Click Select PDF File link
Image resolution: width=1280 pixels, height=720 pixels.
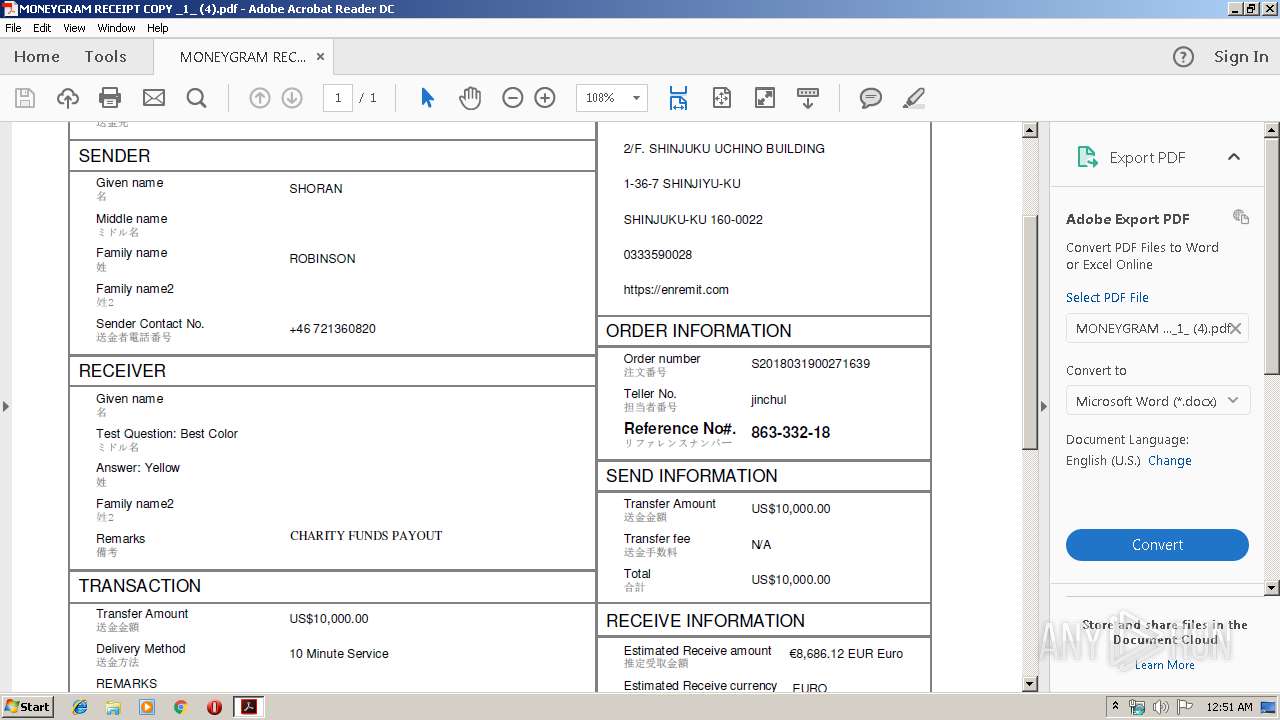tap(1107, 298)
